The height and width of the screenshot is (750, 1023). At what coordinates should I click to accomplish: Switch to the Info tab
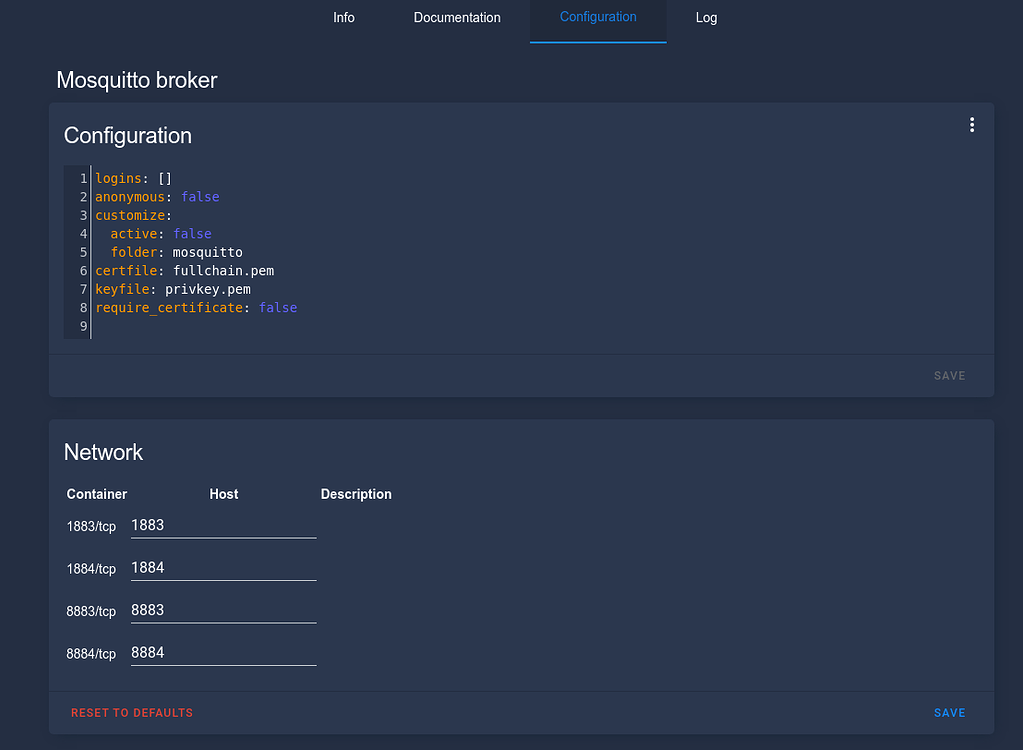click(x=344, y=18)
